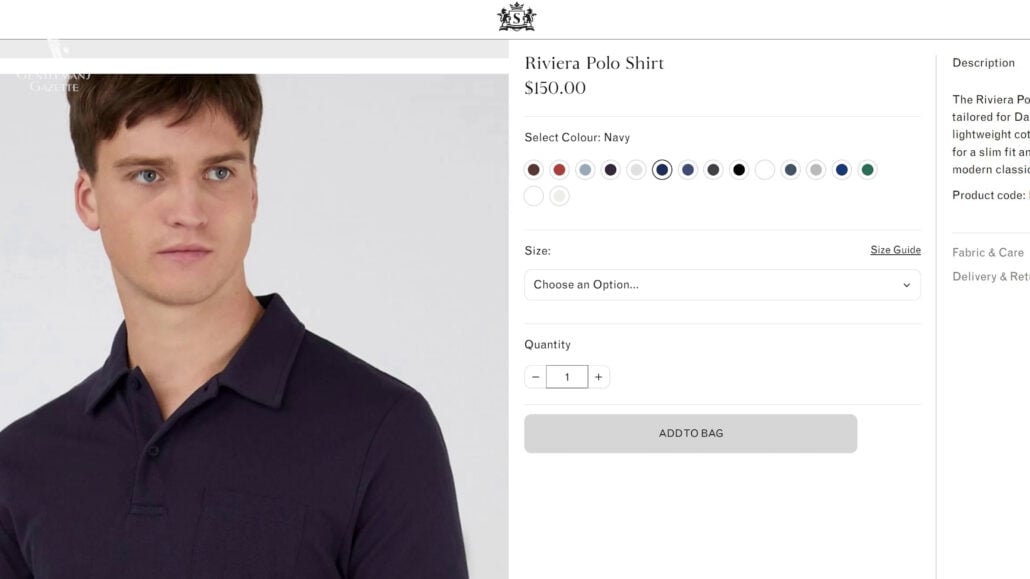Select the black colour swatch
Viewport: 1030px width, 579px height.
[740, 169]
